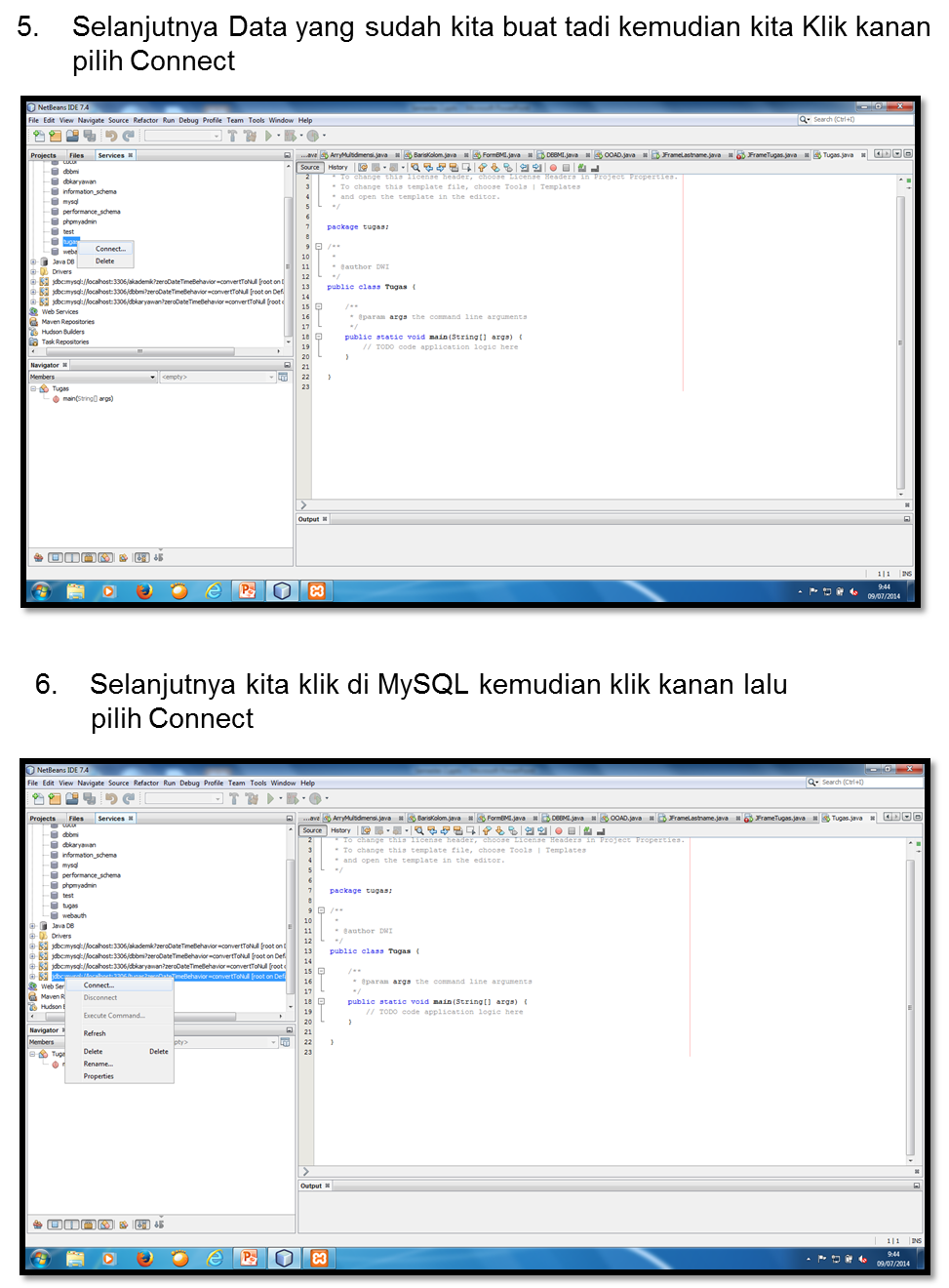949x1288 pixels.
Task: Open PowerPoint from the Windows taskbar
Action: click(247, 590)
